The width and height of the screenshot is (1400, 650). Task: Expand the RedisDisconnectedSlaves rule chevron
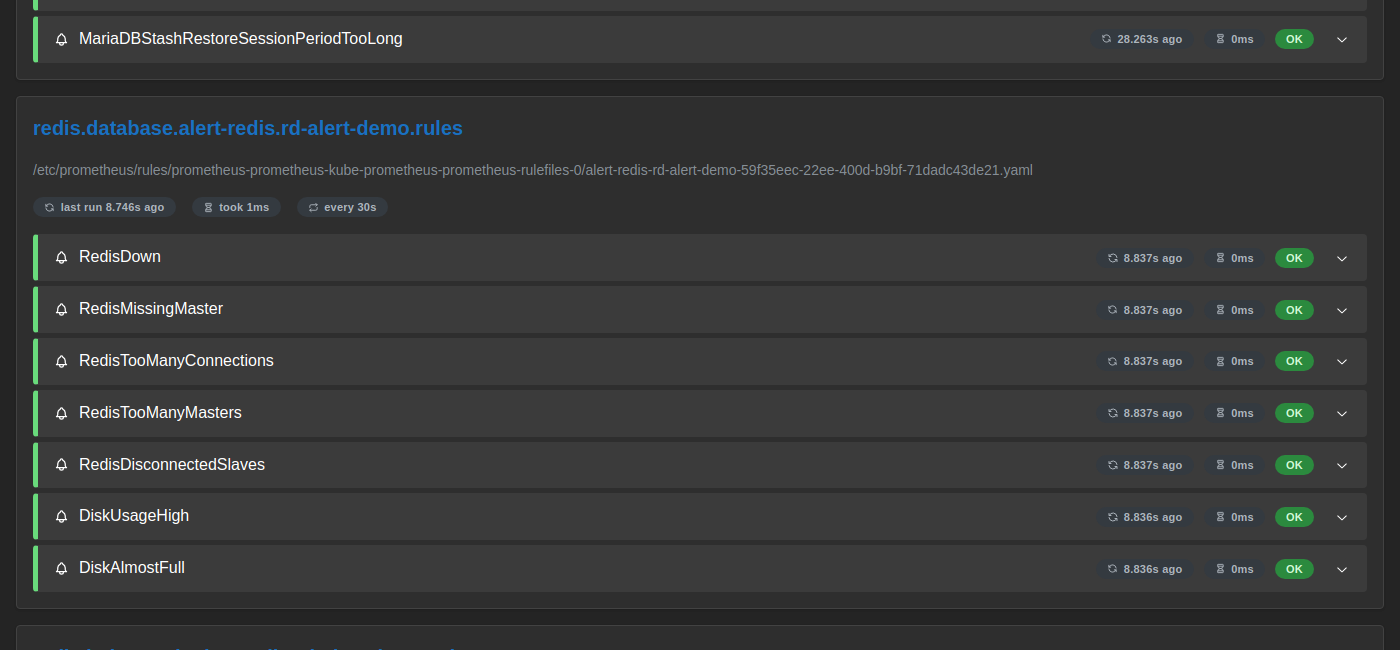[x=1342, y=465]
